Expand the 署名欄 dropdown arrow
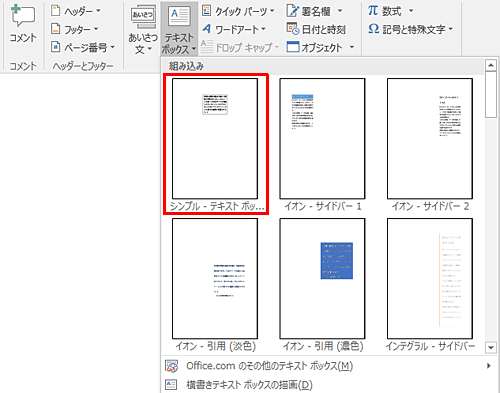The height and width of the screenshot is (393, 500). [x=340, y=11]
